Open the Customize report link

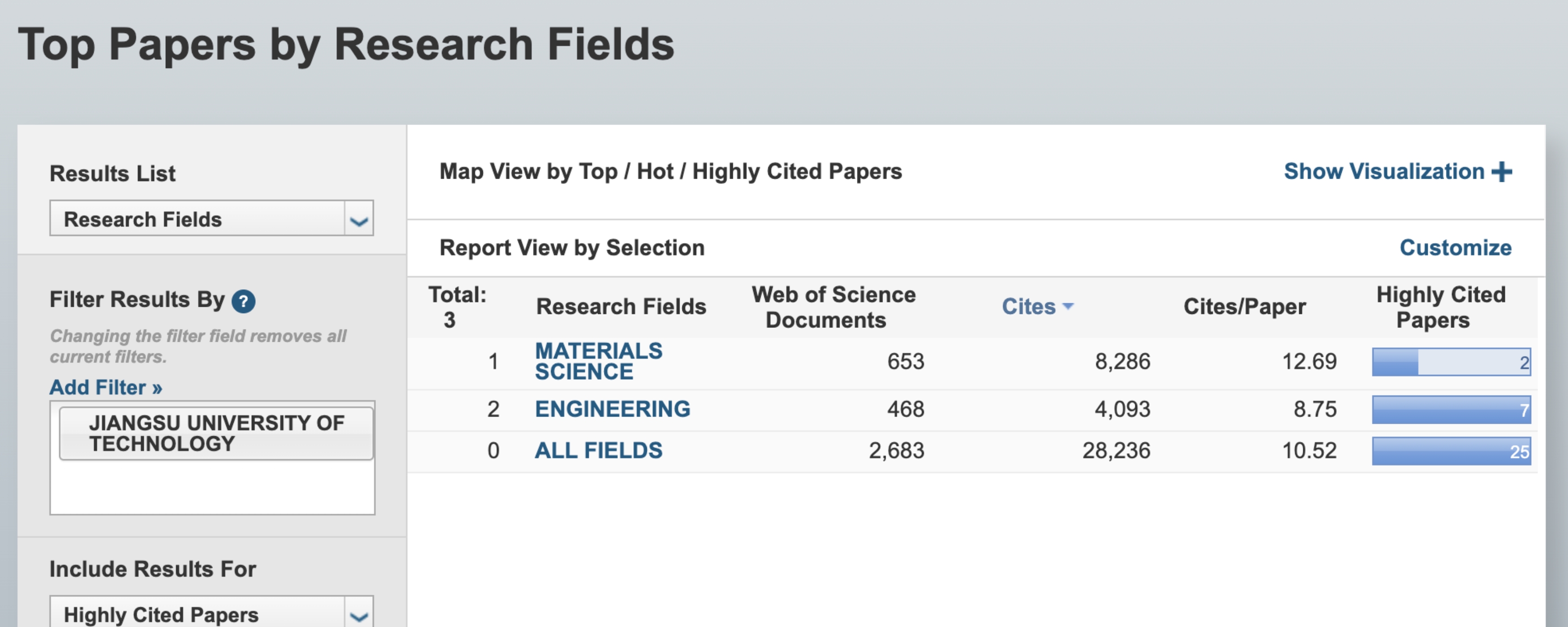(x=1455, y=248)
